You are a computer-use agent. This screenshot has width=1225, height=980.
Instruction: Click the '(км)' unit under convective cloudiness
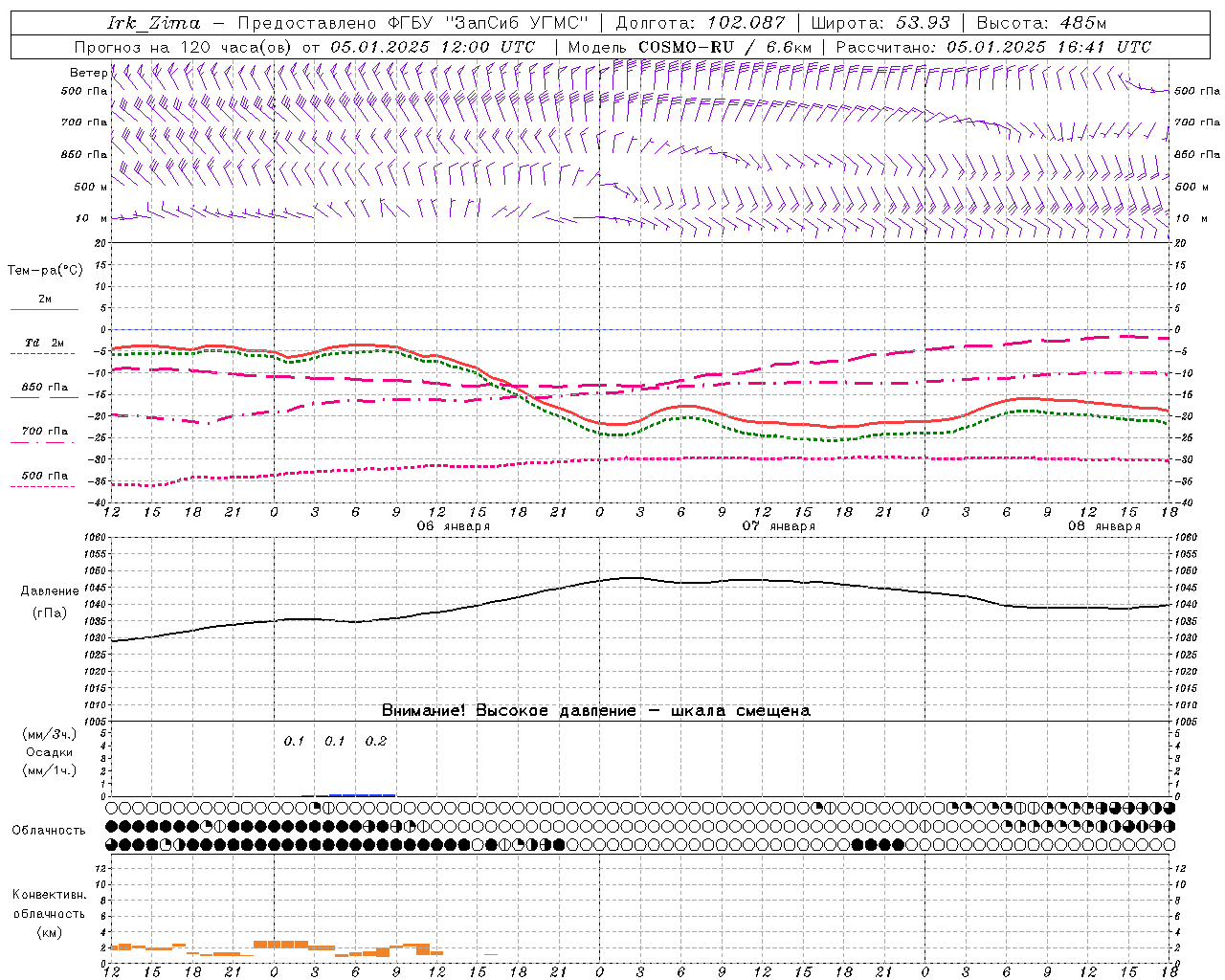click(50, 932)
